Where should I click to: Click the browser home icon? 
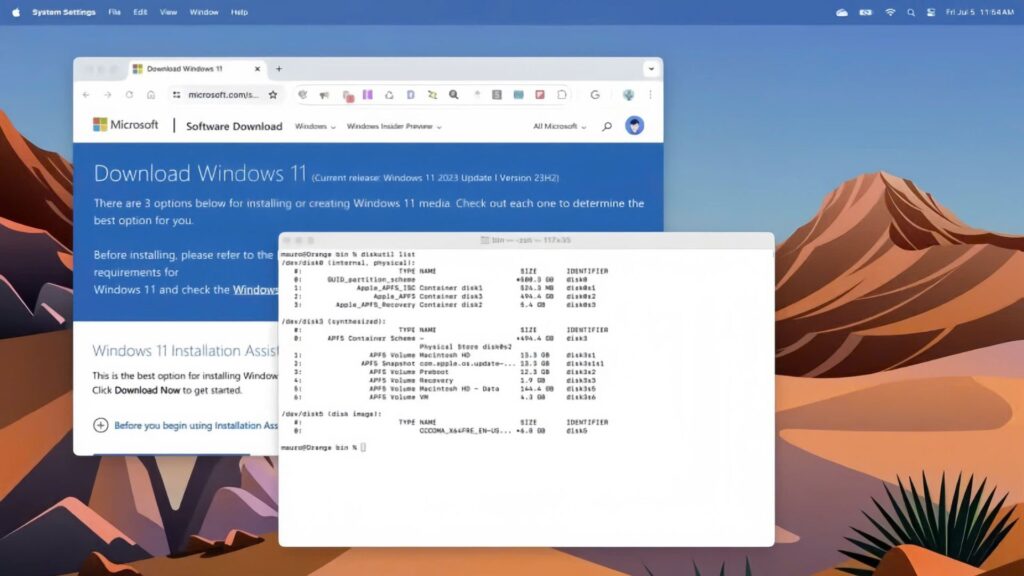150,94
